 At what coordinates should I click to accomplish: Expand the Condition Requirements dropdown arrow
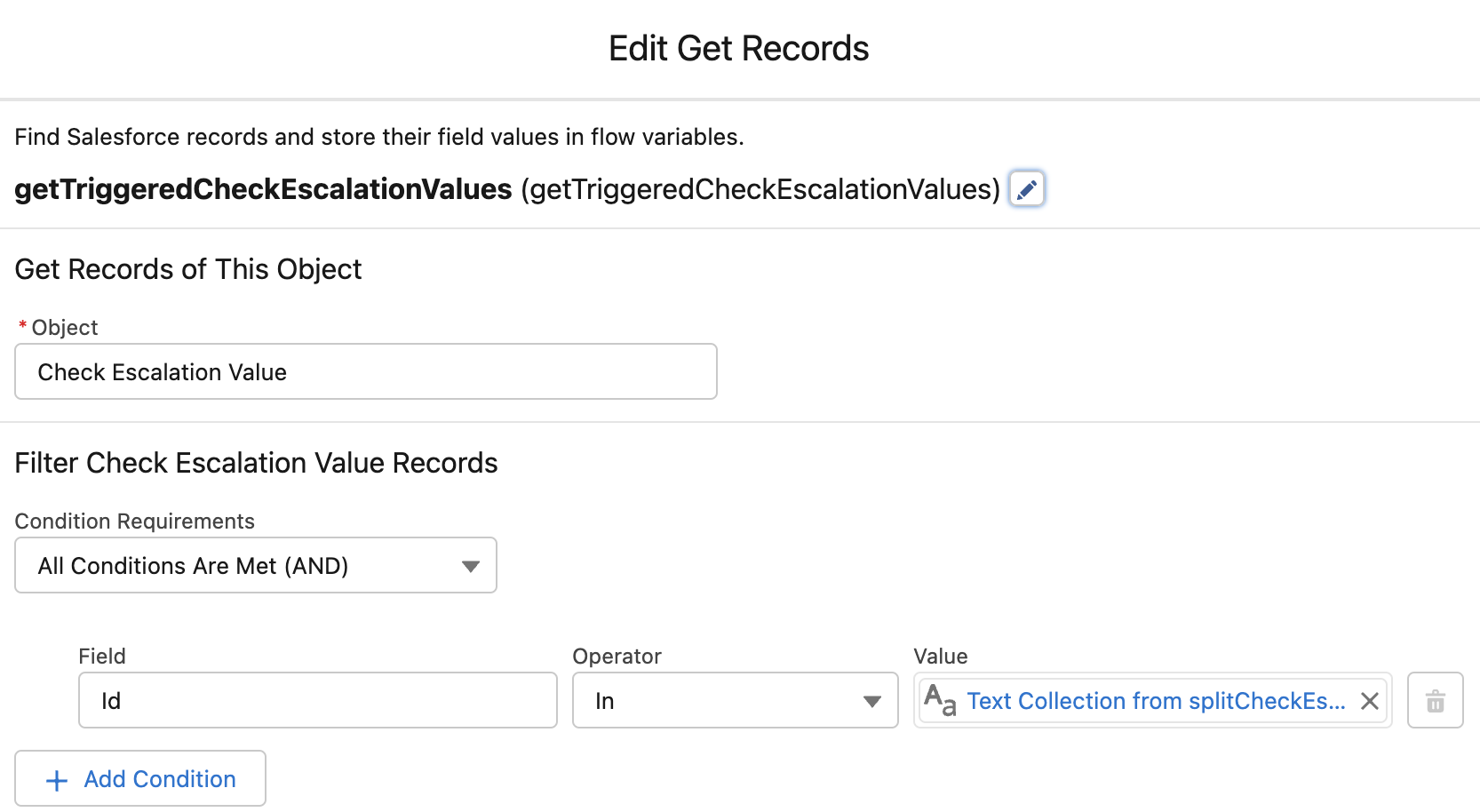pos(470,566)
